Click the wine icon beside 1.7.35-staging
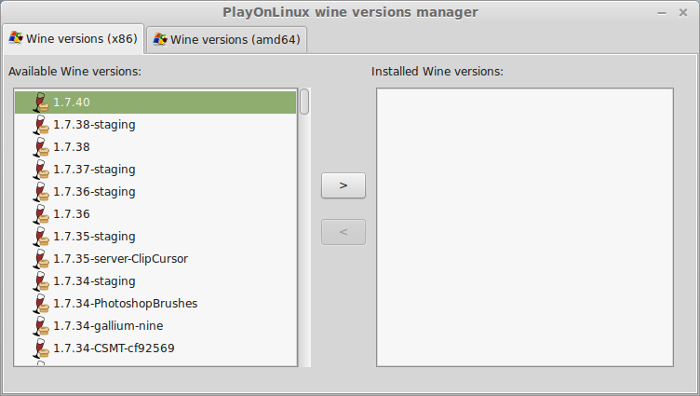 pyautogui.click(x=41, y=236)
